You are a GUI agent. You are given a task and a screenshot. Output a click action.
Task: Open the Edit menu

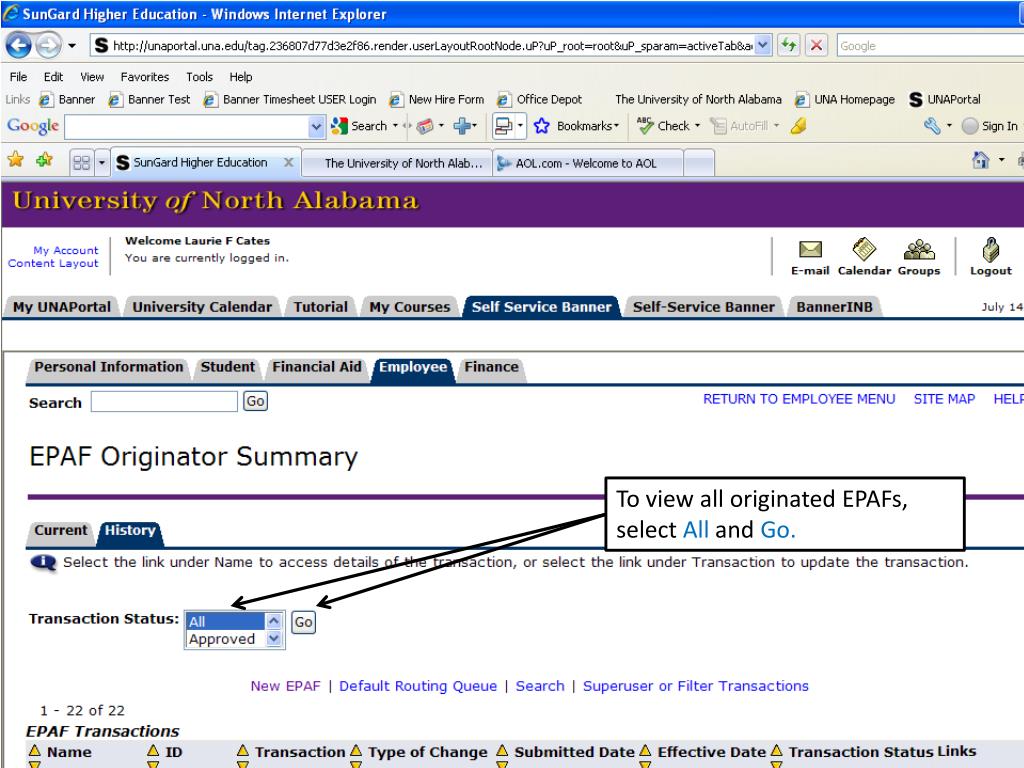click(x=53, y=77)
